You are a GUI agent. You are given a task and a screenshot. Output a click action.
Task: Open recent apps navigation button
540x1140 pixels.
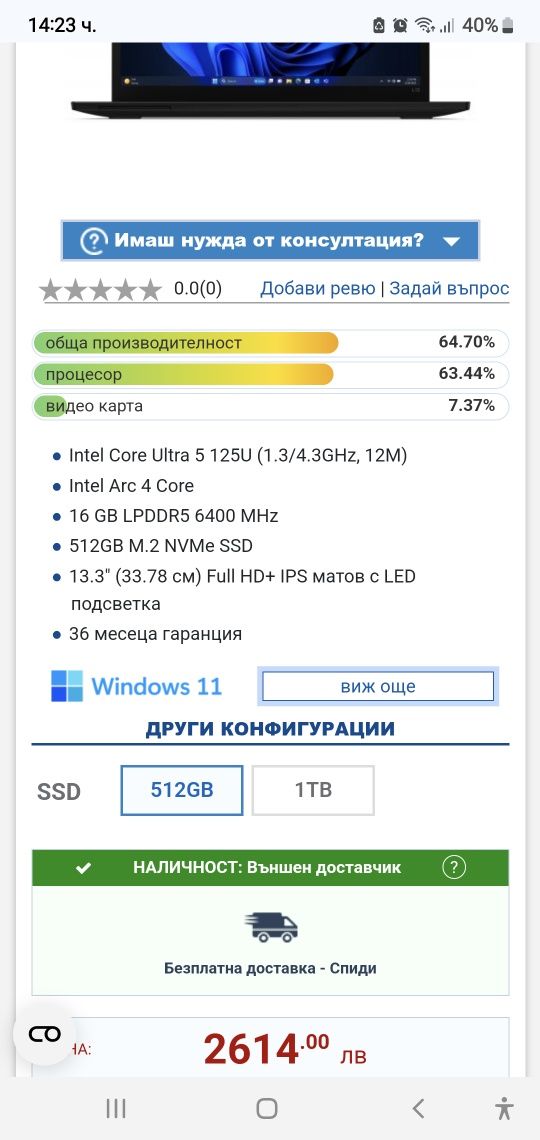click(x=116, y=1108)
